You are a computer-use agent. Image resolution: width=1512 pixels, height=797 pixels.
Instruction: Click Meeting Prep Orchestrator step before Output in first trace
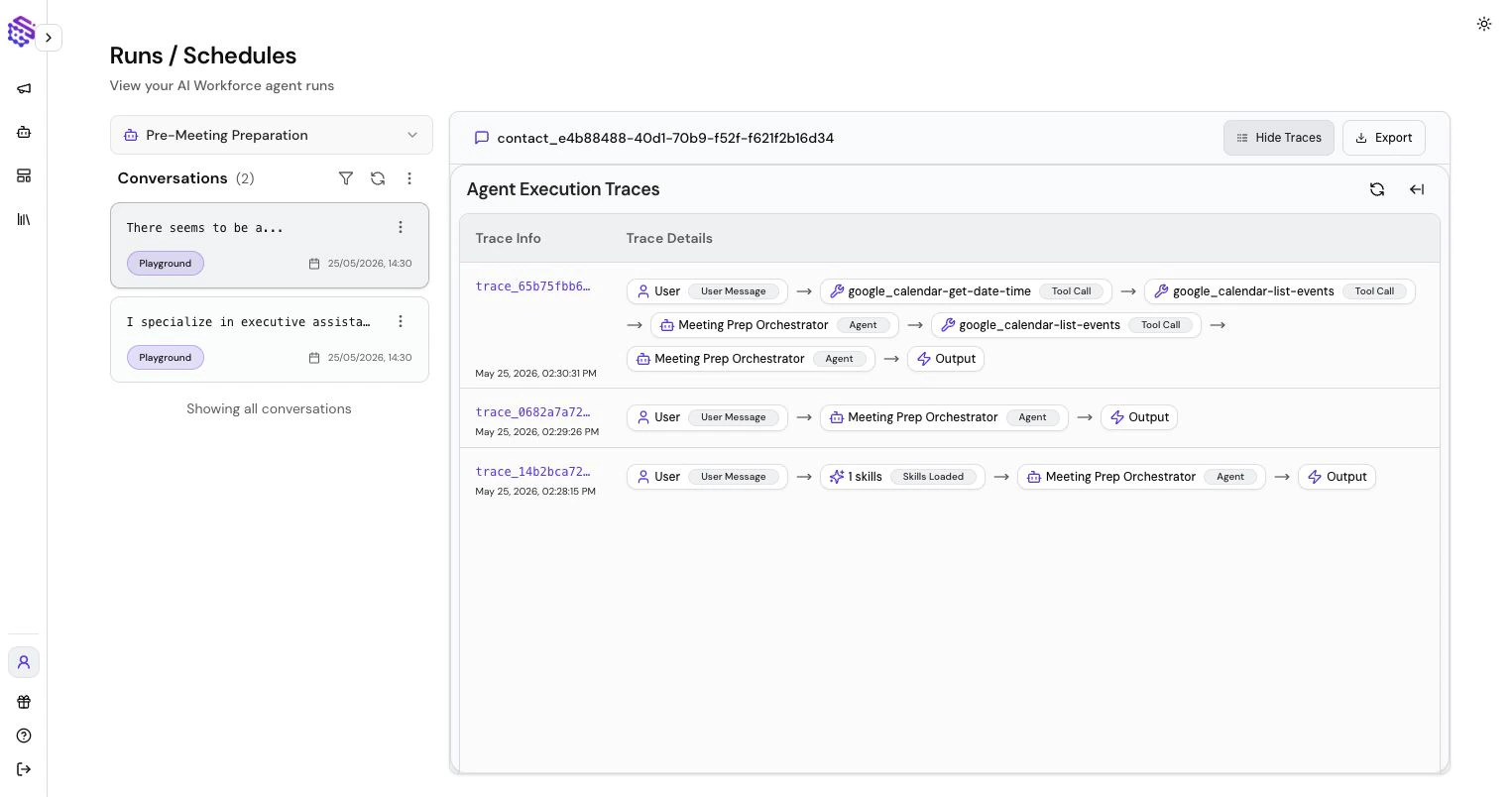pyautogui.click(x=751, y=359)
